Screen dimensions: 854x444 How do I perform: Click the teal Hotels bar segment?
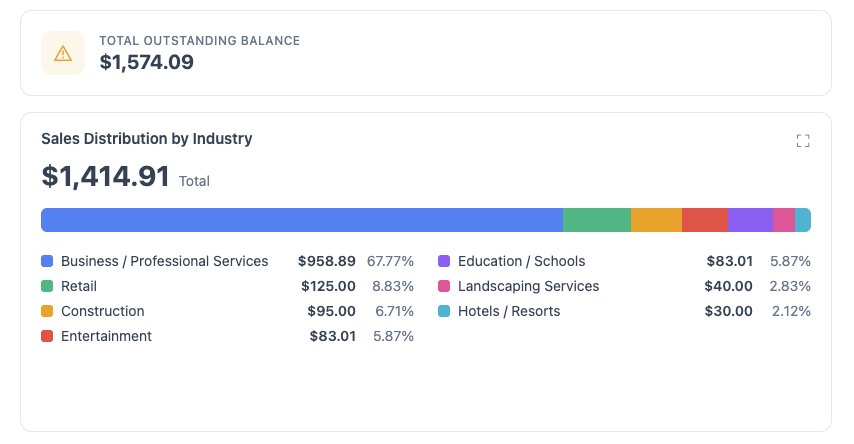click(803, 220)
